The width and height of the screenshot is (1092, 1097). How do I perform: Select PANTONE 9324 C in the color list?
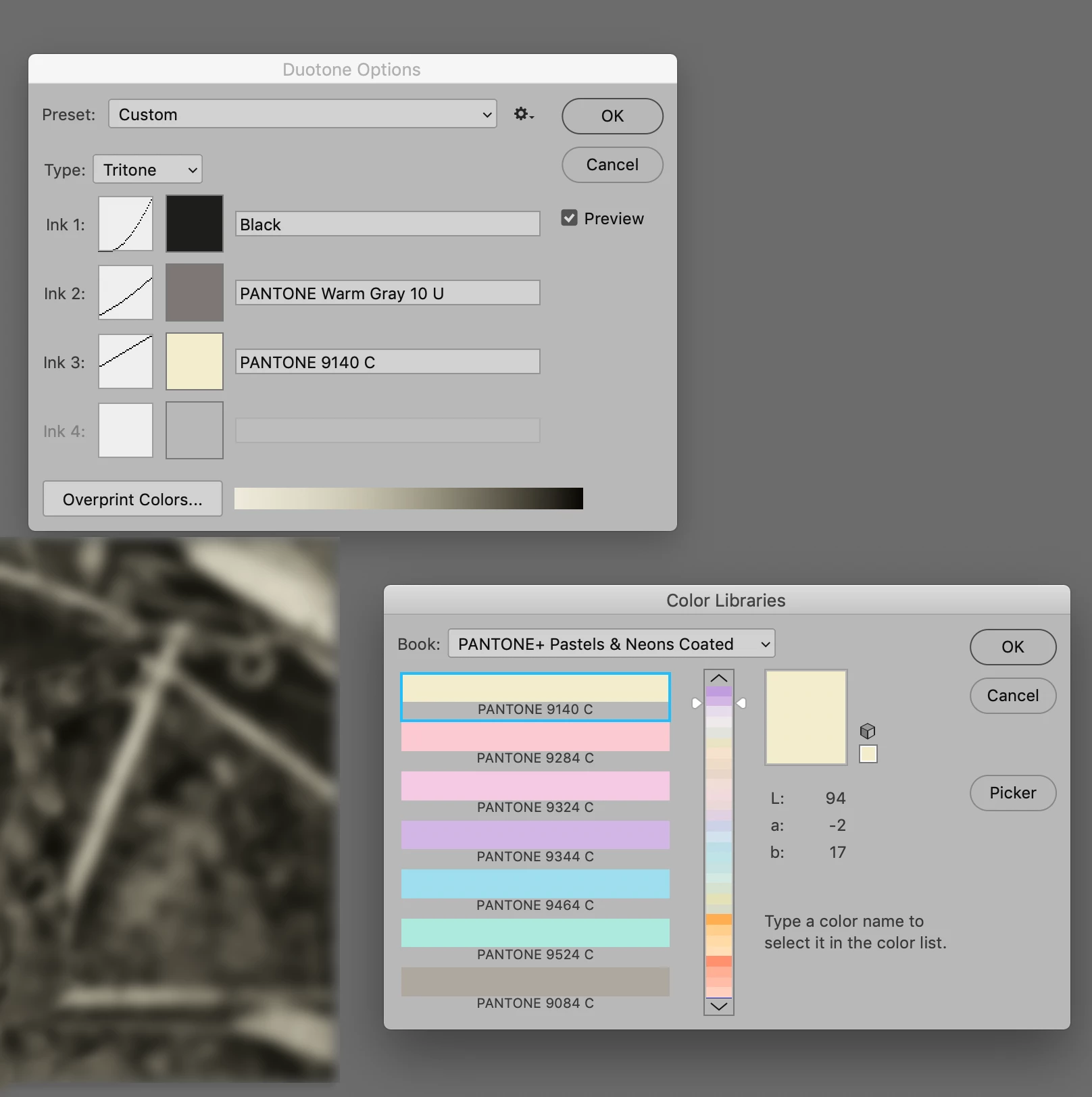coord(535,794)
